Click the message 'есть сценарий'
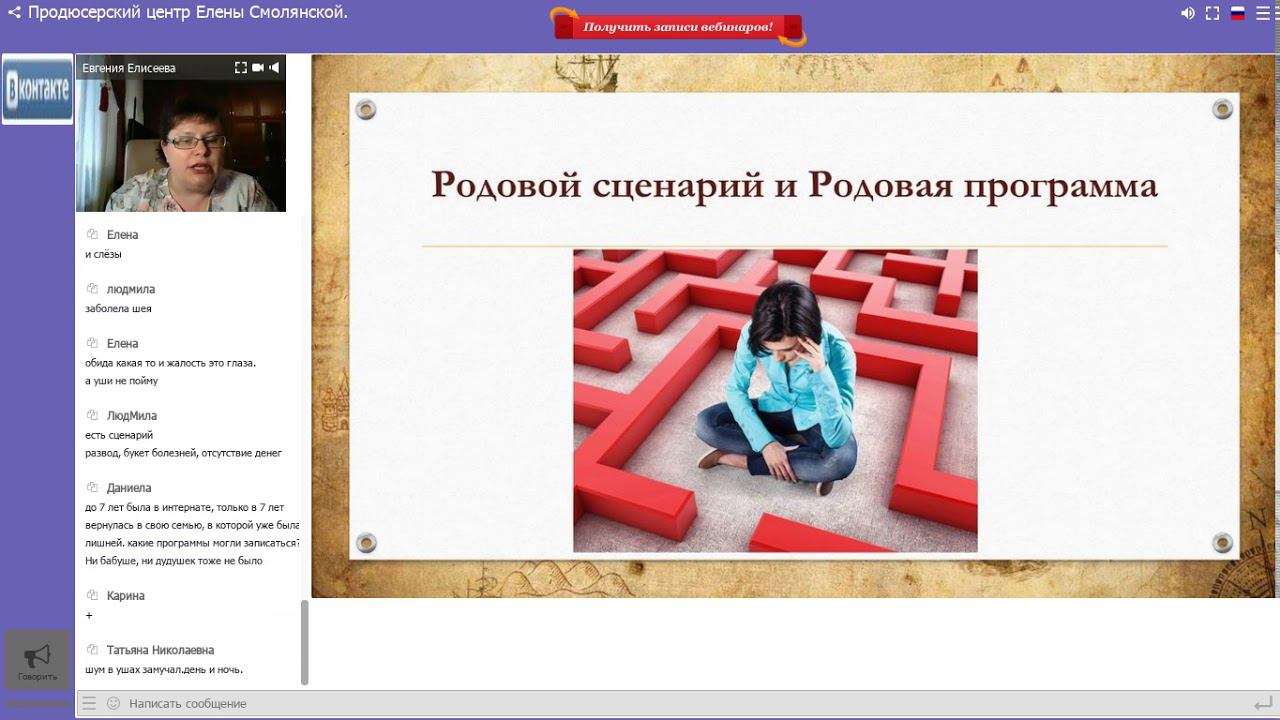 pos(119,435)
